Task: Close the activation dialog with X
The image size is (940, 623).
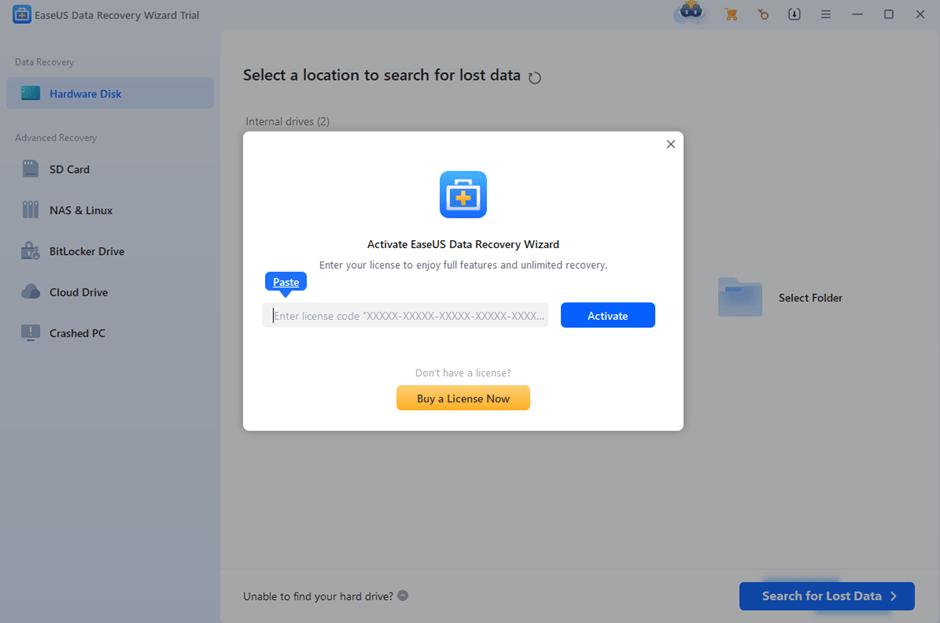Action: (x=670, y=144)
